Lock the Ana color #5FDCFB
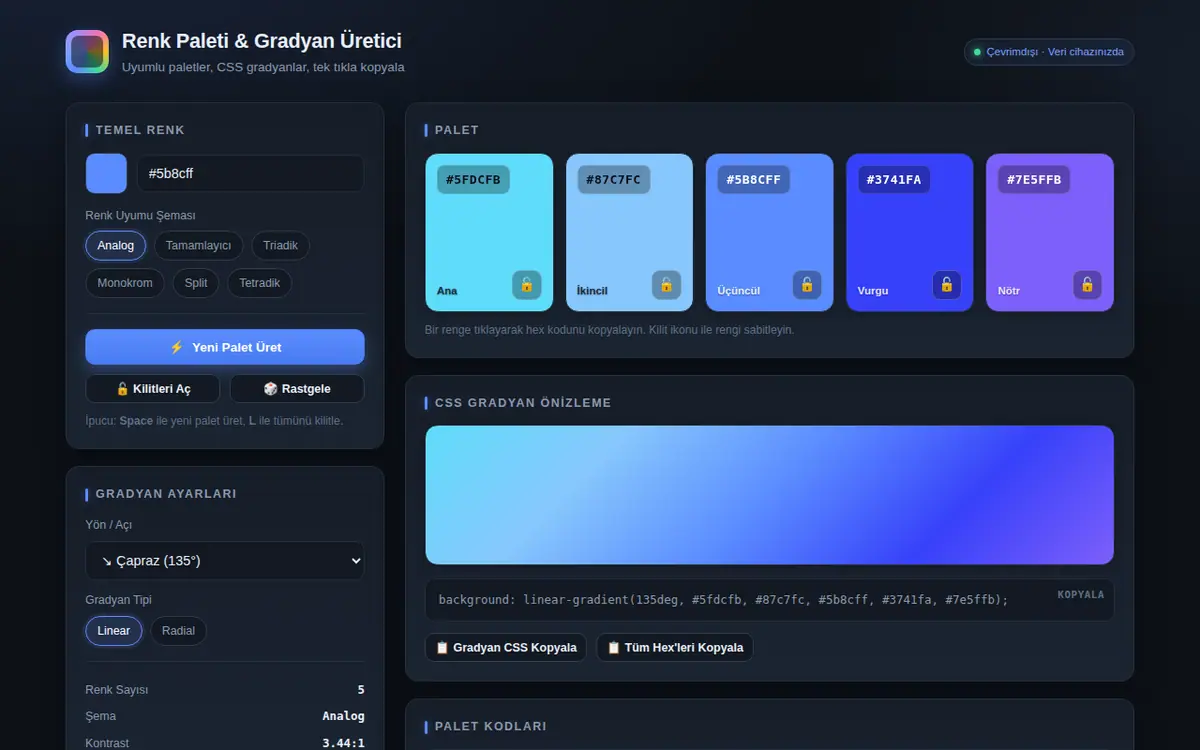 [527, 285]
